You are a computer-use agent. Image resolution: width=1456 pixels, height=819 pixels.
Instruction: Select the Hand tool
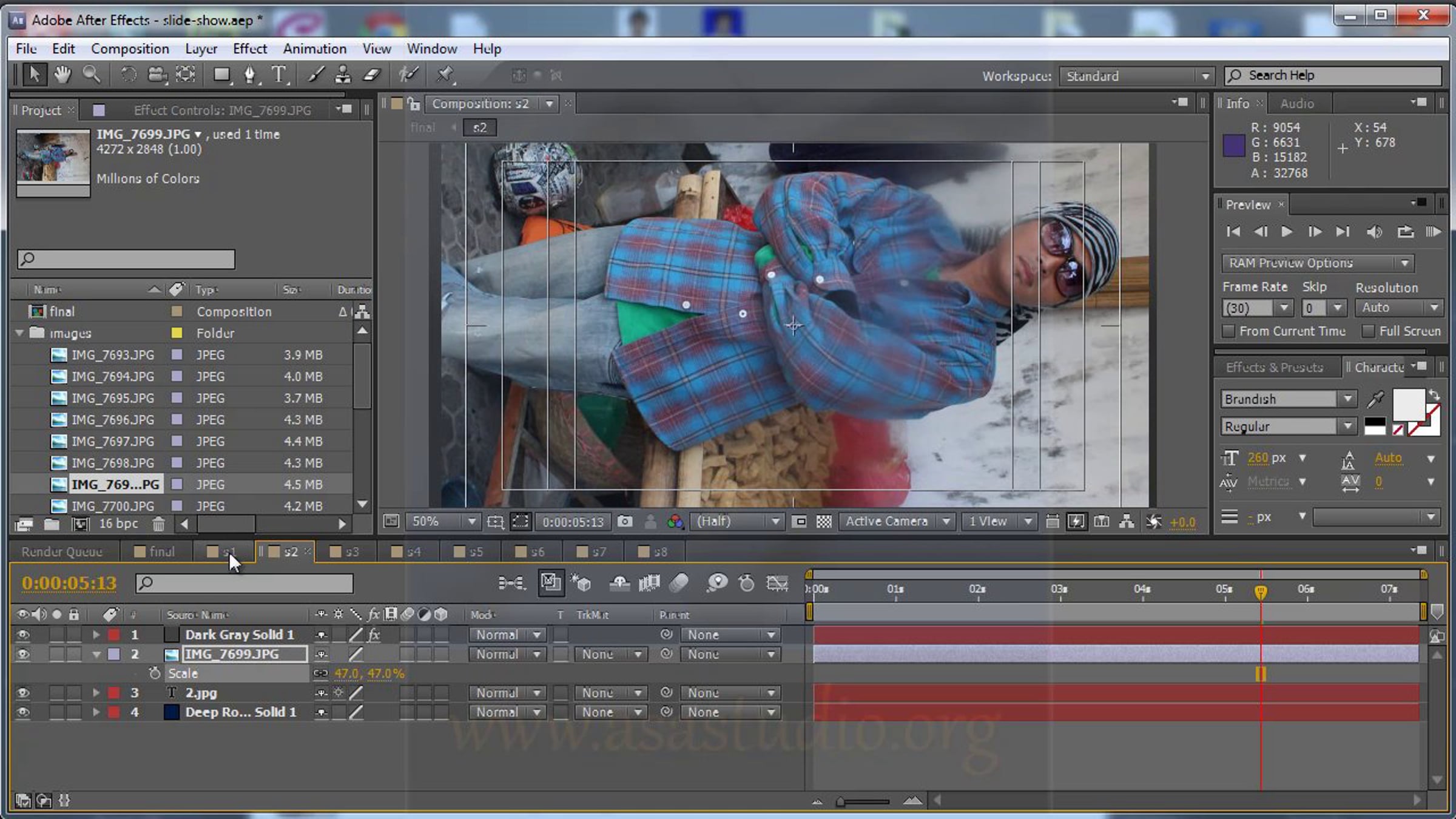[x=62, y=75]
